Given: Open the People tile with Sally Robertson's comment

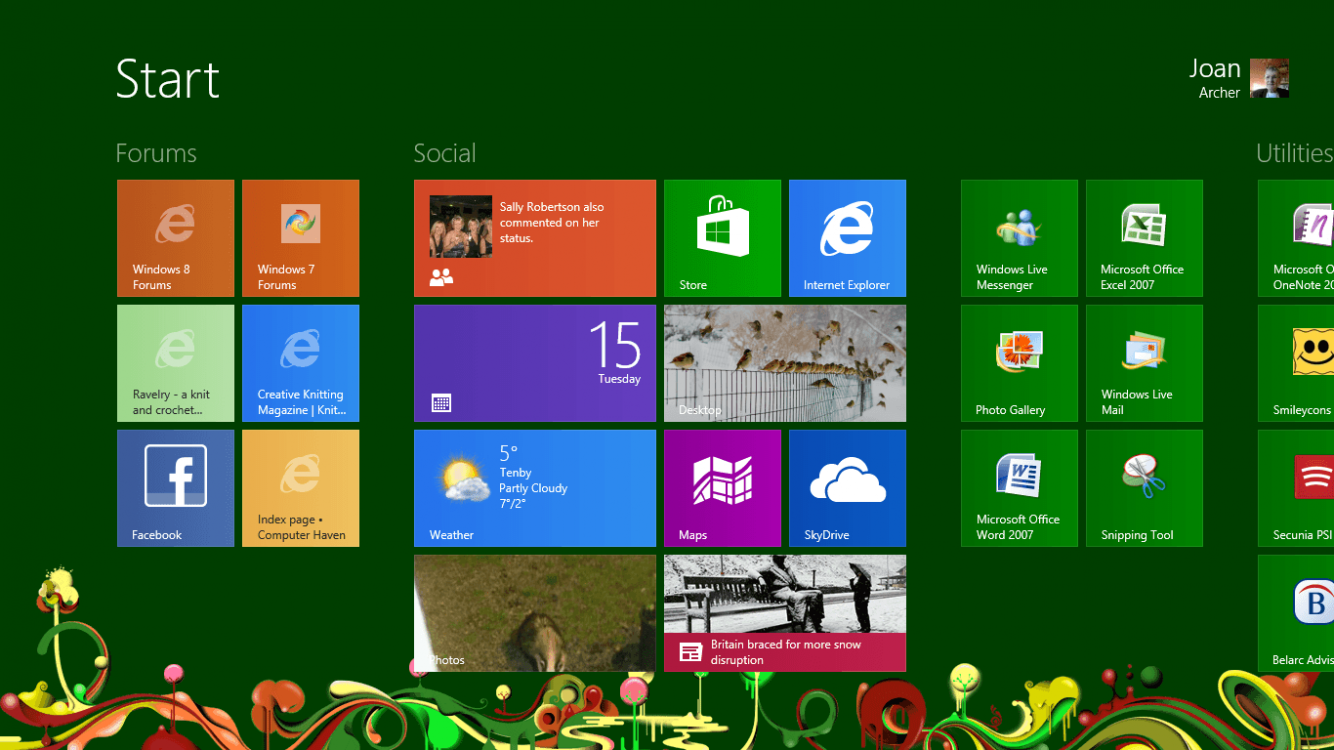Looking at the screenshot, I should coord(534,238).
